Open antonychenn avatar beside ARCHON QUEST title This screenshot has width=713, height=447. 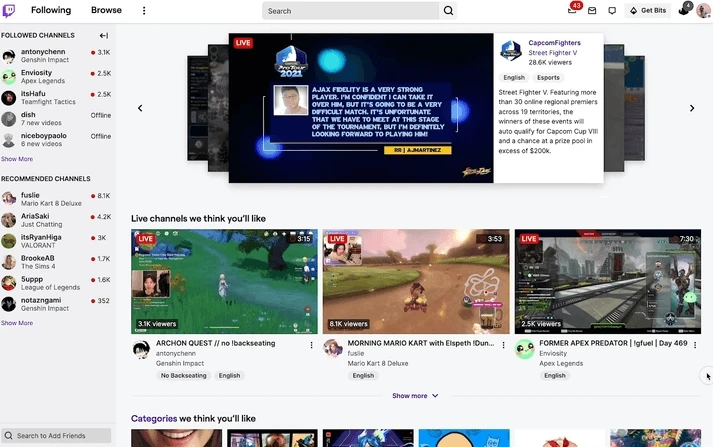click(x=141, y=349)
